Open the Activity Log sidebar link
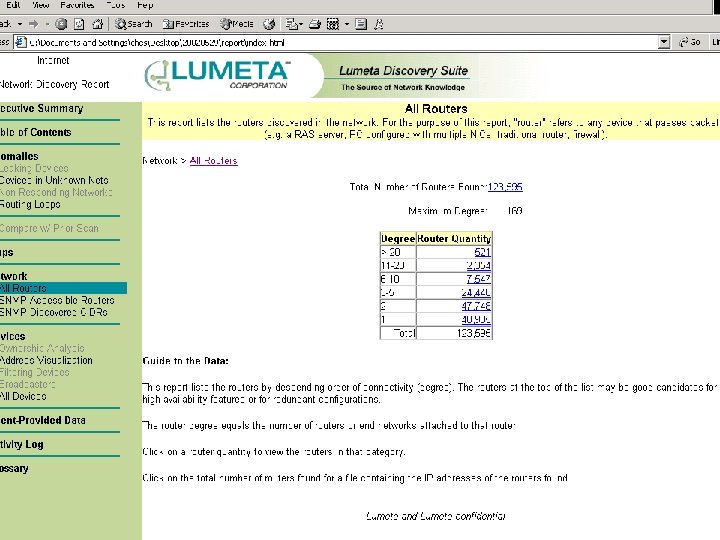The height and width of the screenshot is (540, 720). pyautogui.click(x=22, y=444)
